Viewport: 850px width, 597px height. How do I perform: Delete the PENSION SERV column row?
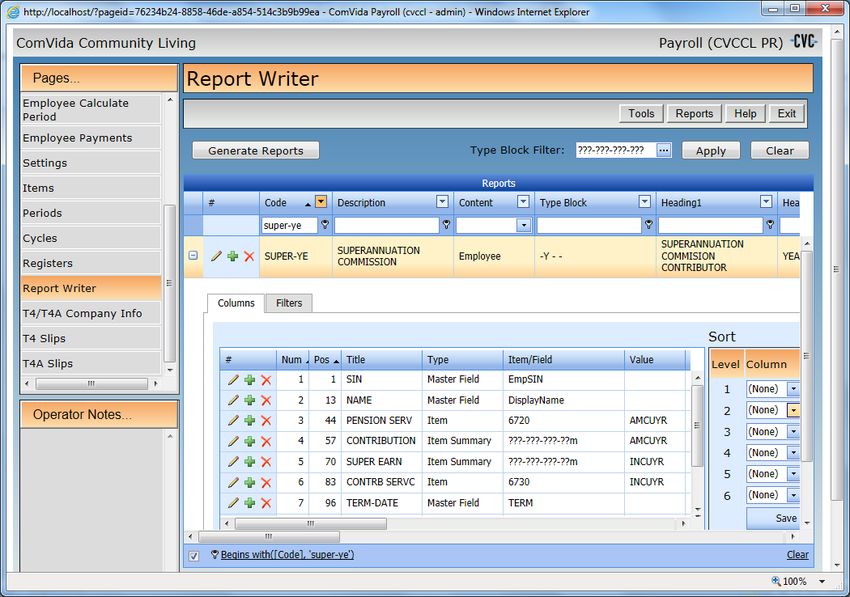pyautogui.click(x=266, y=421)
